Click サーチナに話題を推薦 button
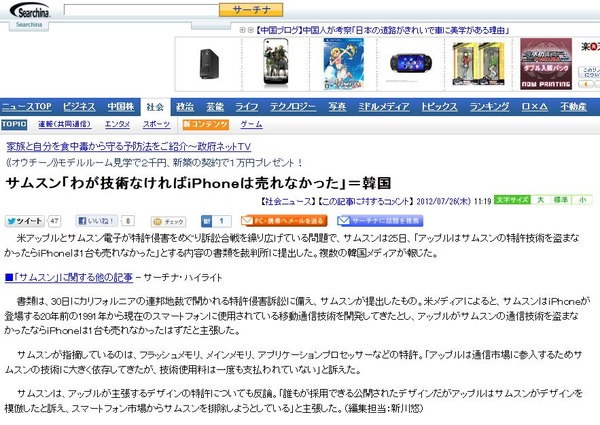The image size is (600, 425). click(380, 221)
